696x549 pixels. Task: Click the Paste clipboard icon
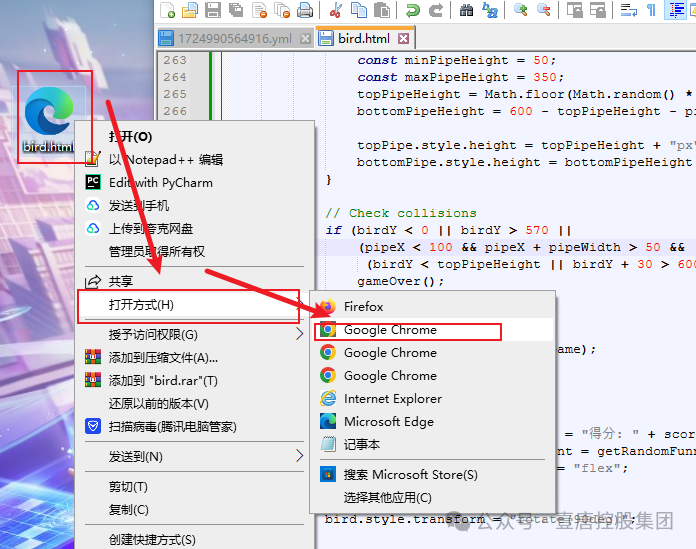pyautogui.click(x=382, y=9)
